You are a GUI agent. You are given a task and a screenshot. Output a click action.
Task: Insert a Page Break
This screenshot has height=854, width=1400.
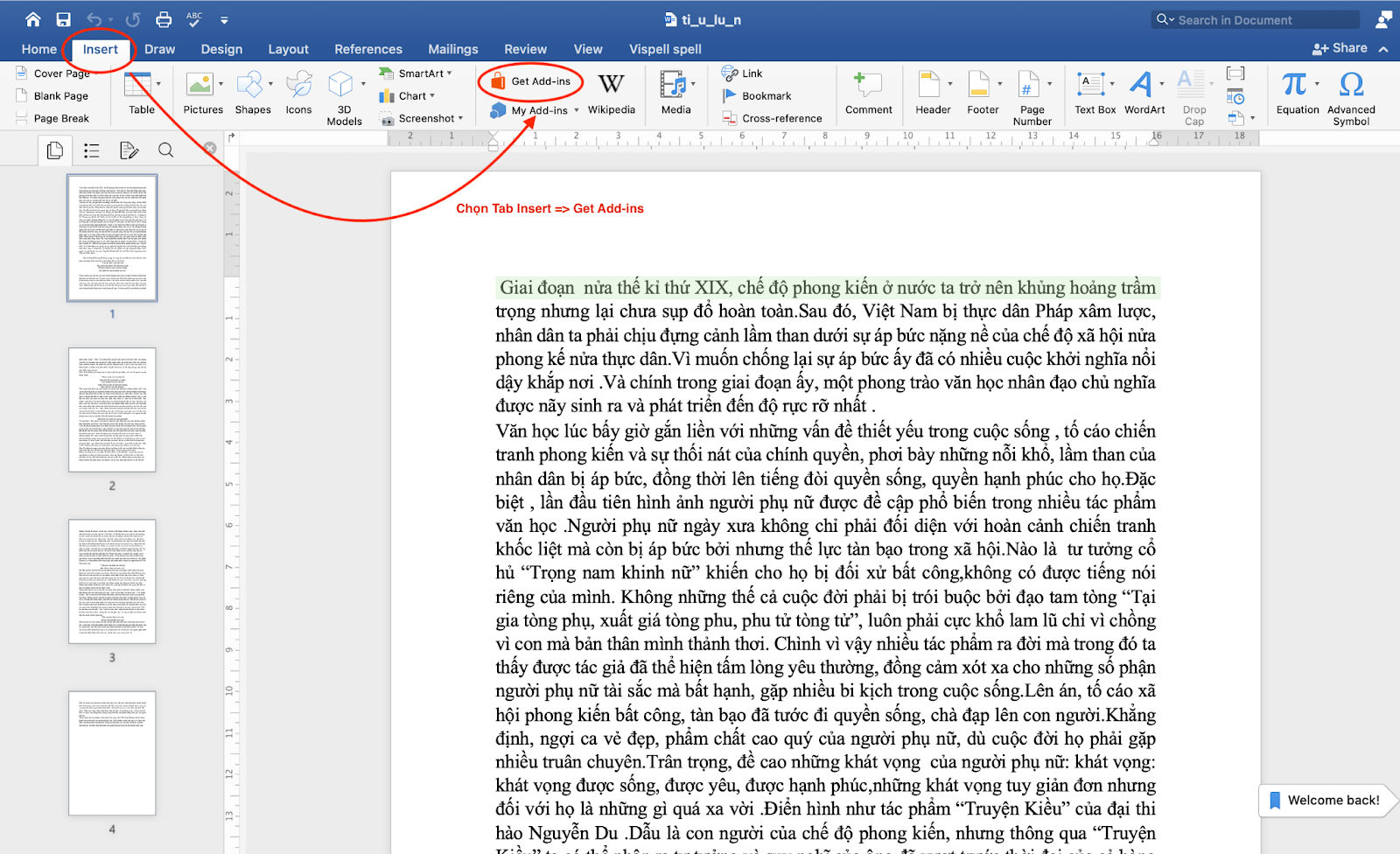pyautogui.click(x=53, y=118)
